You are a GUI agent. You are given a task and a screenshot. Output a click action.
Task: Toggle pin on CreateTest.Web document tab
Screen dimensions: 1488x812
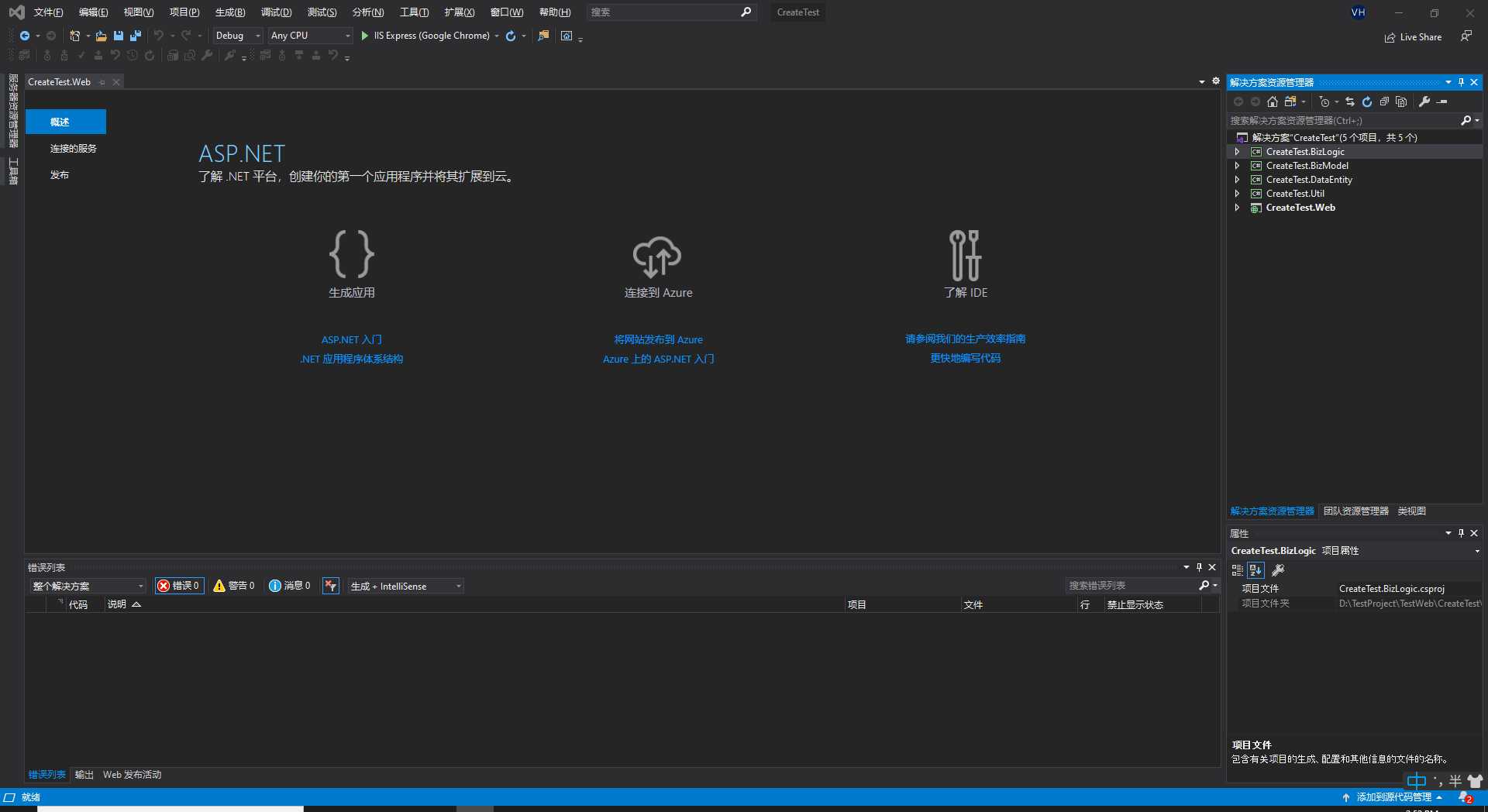pyautogui.click(x=102, y=82)
